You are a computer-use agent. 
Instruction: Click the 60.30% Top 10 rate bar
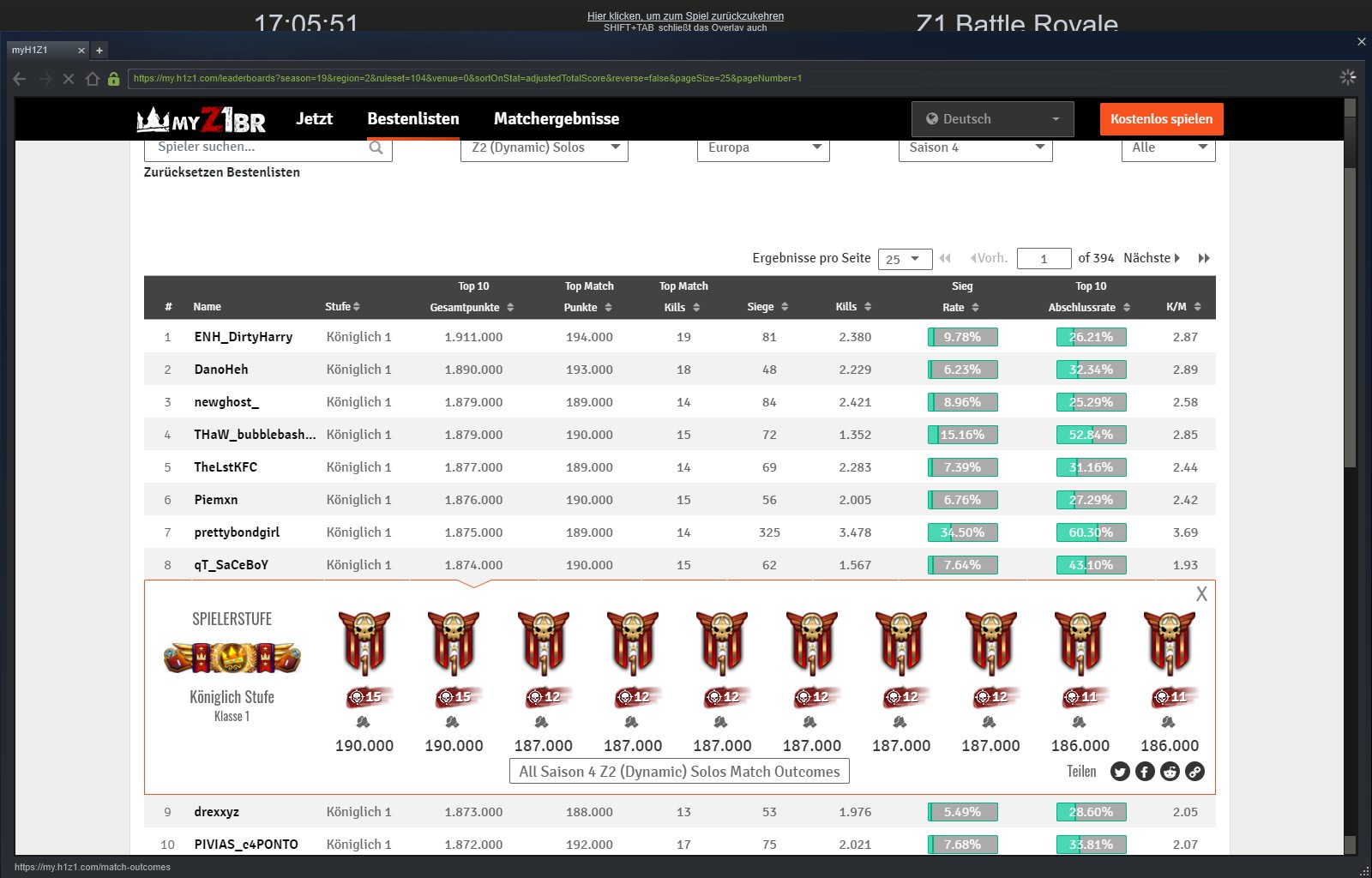[x=1091, y=532]
